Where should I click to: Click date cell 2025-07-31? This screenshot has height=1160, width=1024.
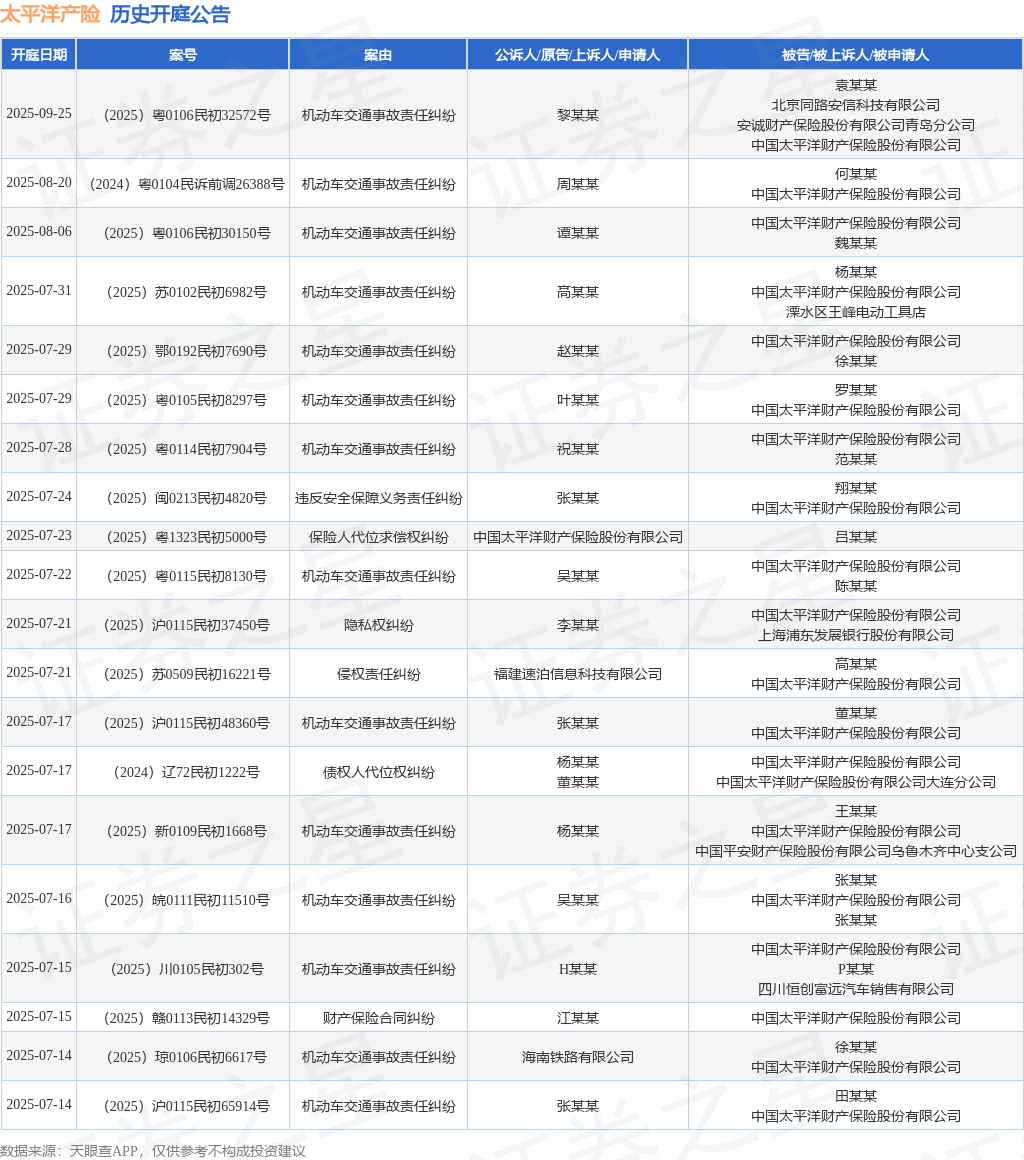point(39,291)
